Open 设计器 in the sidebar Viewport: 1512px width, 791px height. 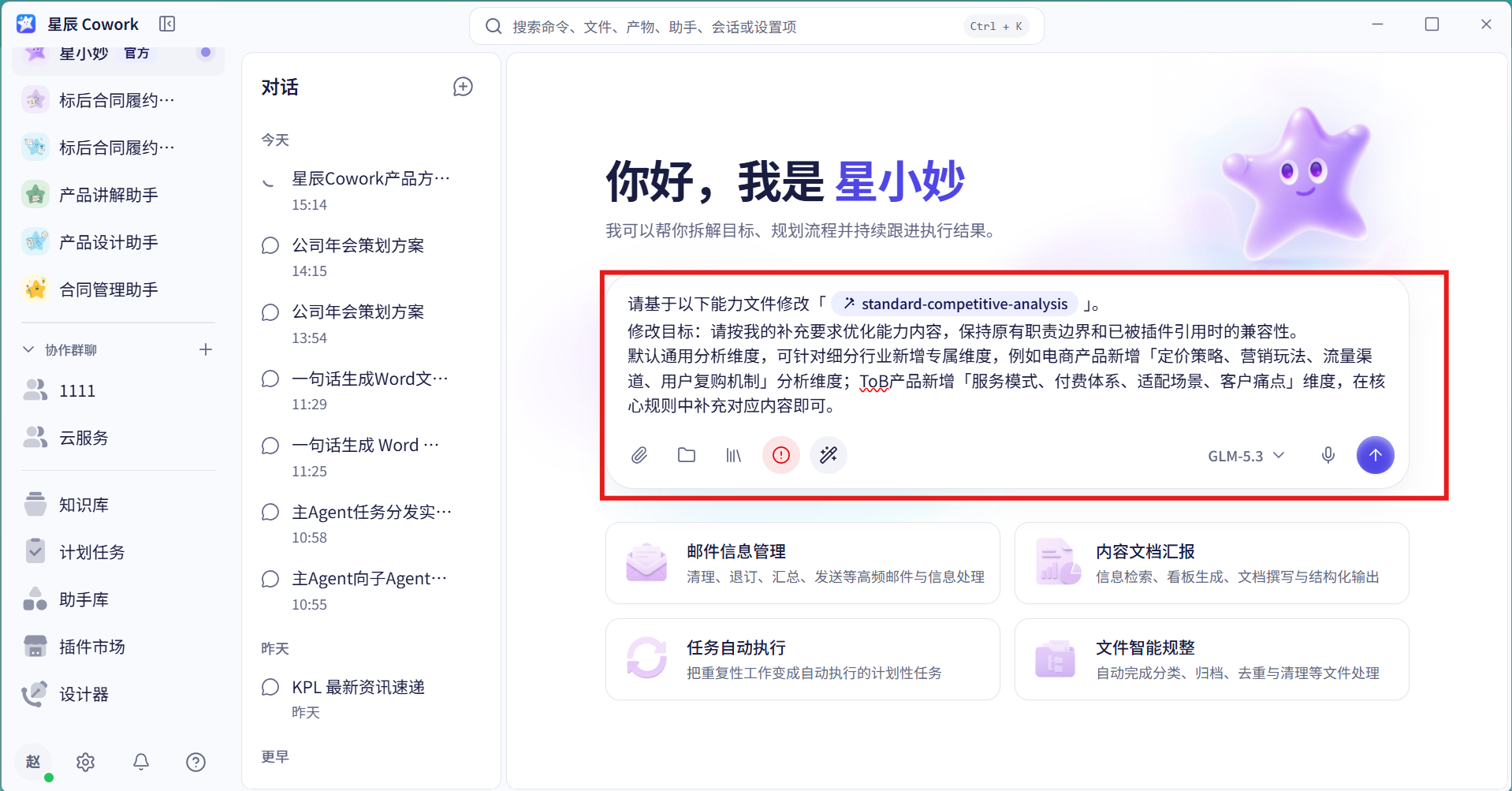[x=118, y=694]
